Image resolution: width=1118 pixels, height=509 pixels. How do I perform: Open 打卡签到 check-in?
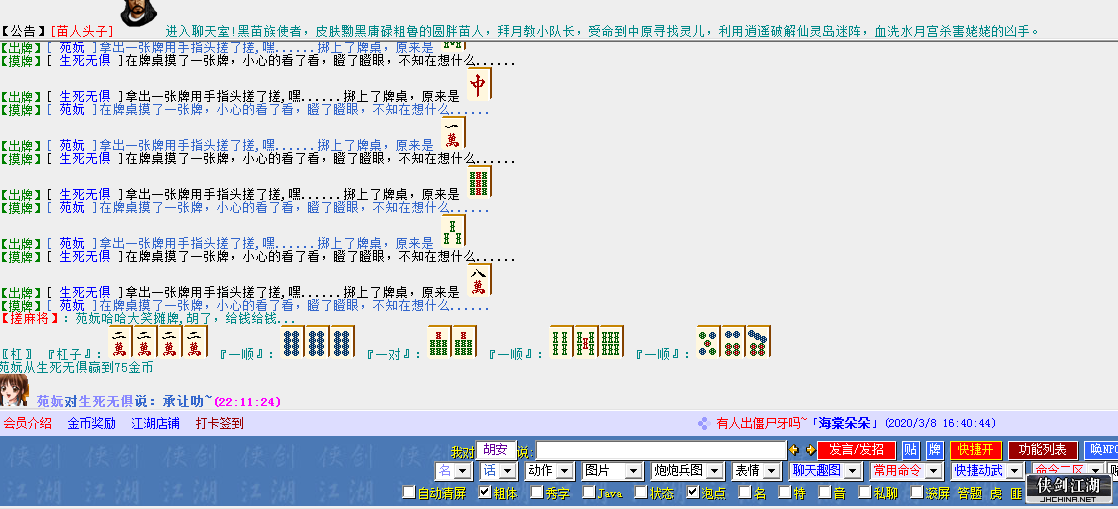(x=220, y=423)
